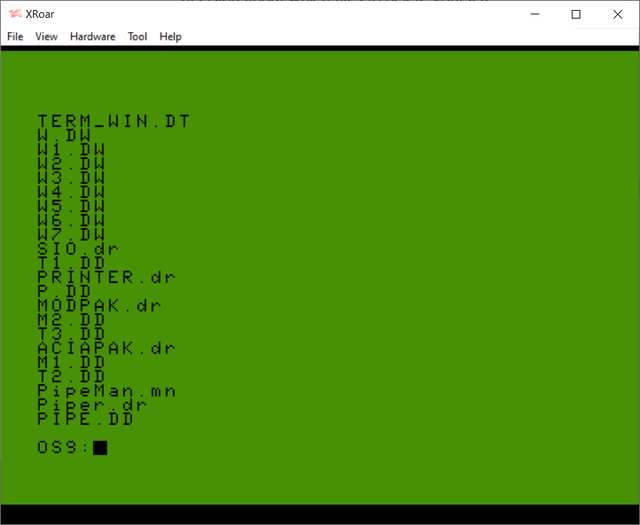Image resolution: width=640 pixels, height=525 pixels.
Task: Open the Help menu
Action: 170,37
